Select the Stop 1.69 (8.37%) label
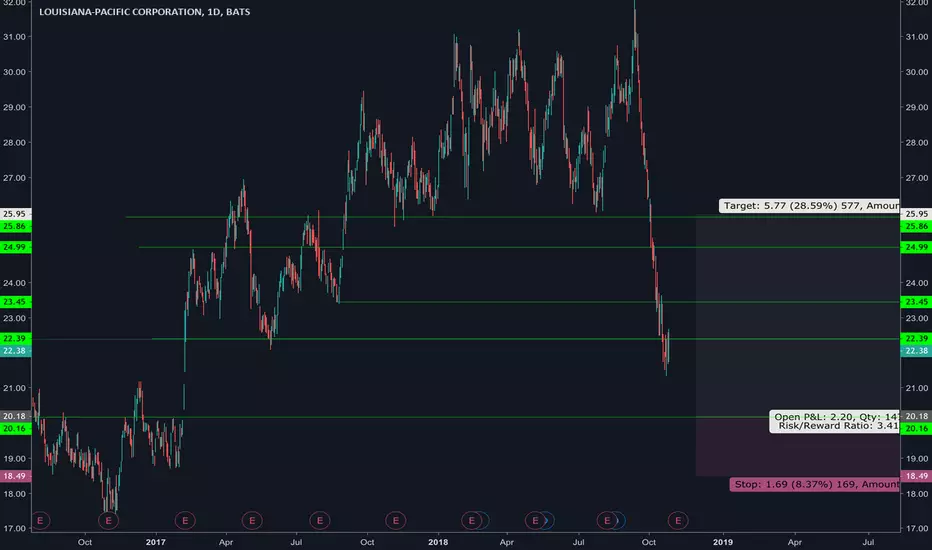 pos(814,484)
